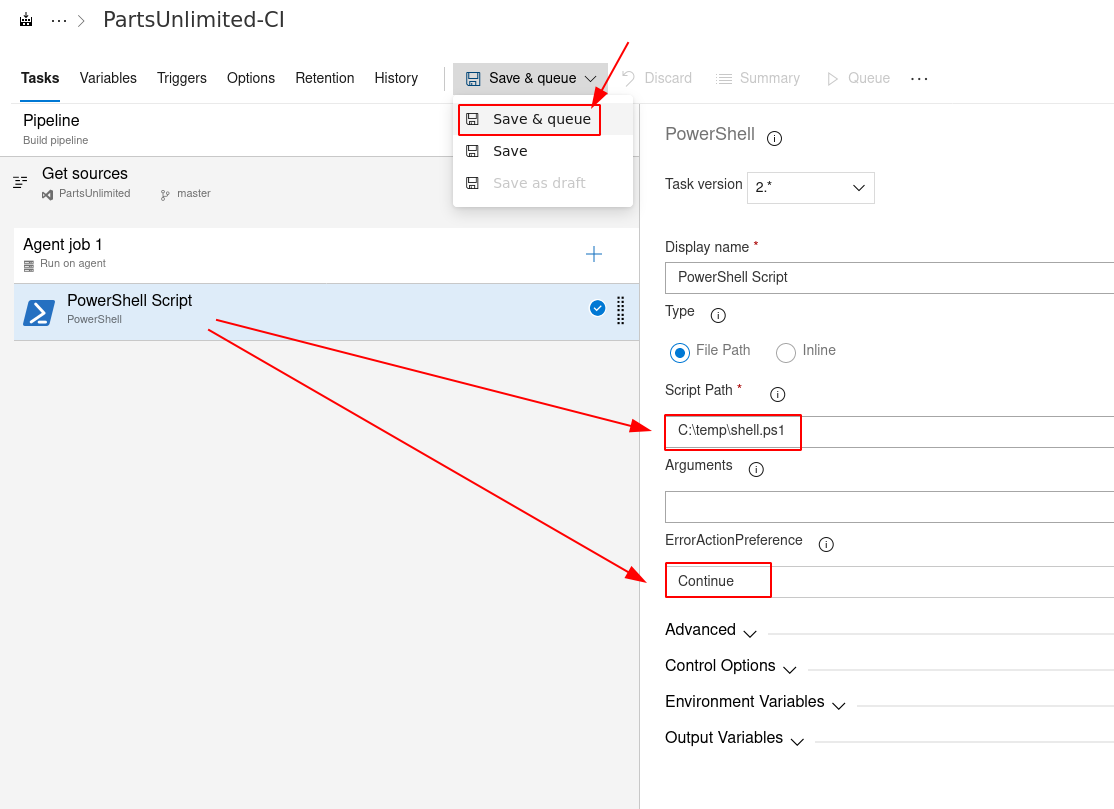Toggle the PowerShell Script task checkmark

pos(597,308)
